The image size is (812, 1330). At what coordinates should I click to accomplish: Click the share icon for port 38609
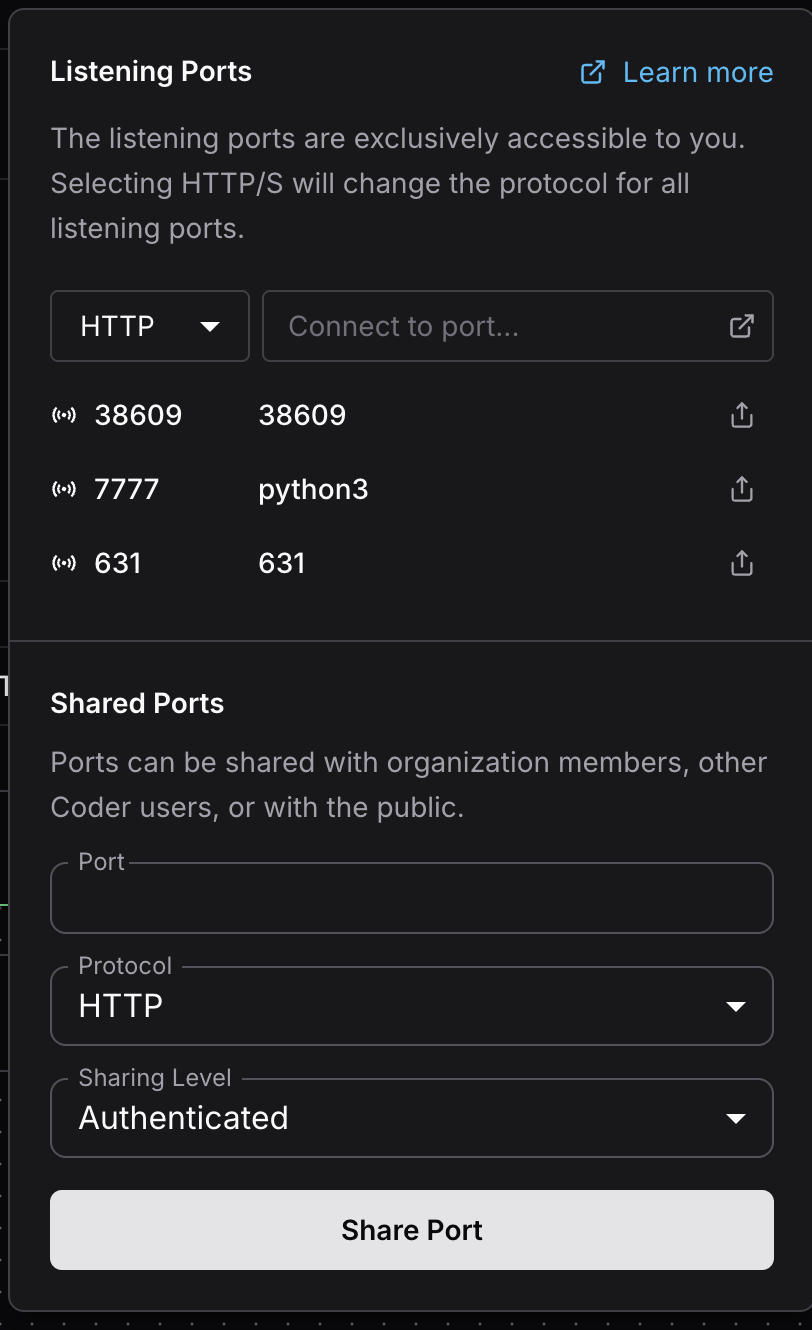741,415
